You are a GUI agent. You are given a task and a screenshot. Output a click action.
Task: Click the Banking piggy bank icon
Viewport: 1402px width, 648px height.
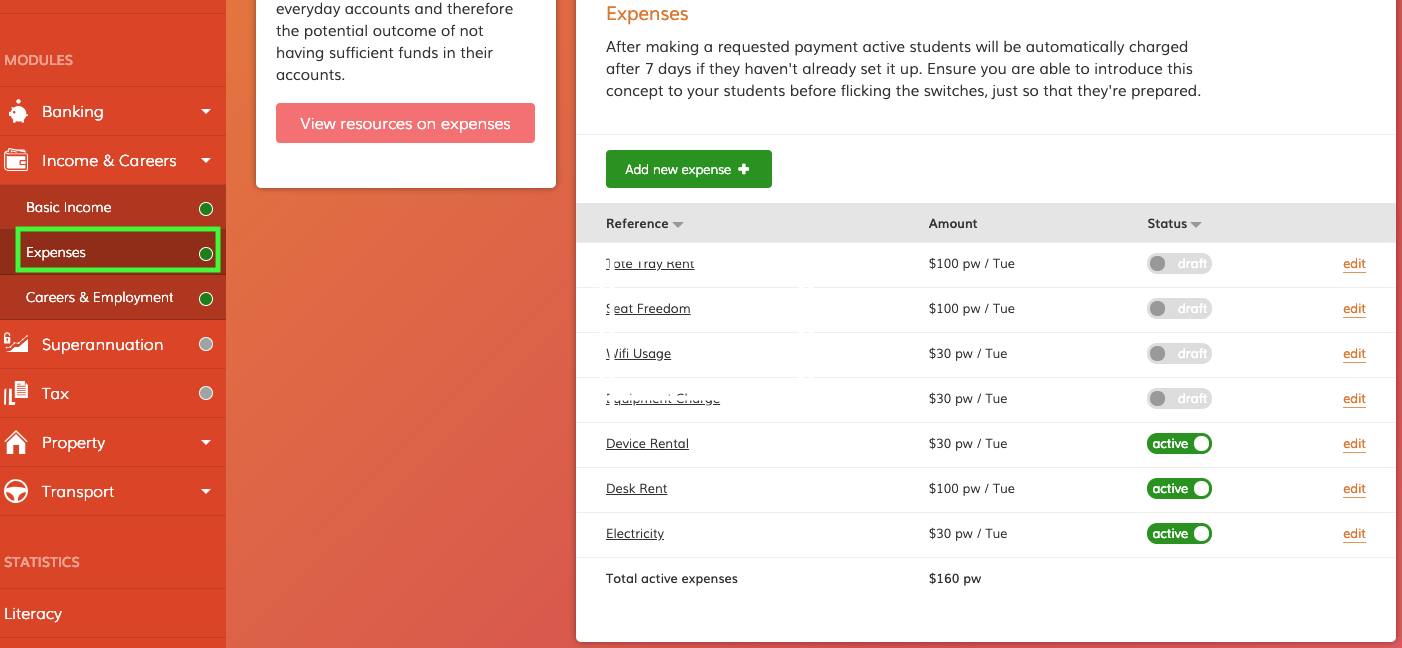(x=17, y=112)
